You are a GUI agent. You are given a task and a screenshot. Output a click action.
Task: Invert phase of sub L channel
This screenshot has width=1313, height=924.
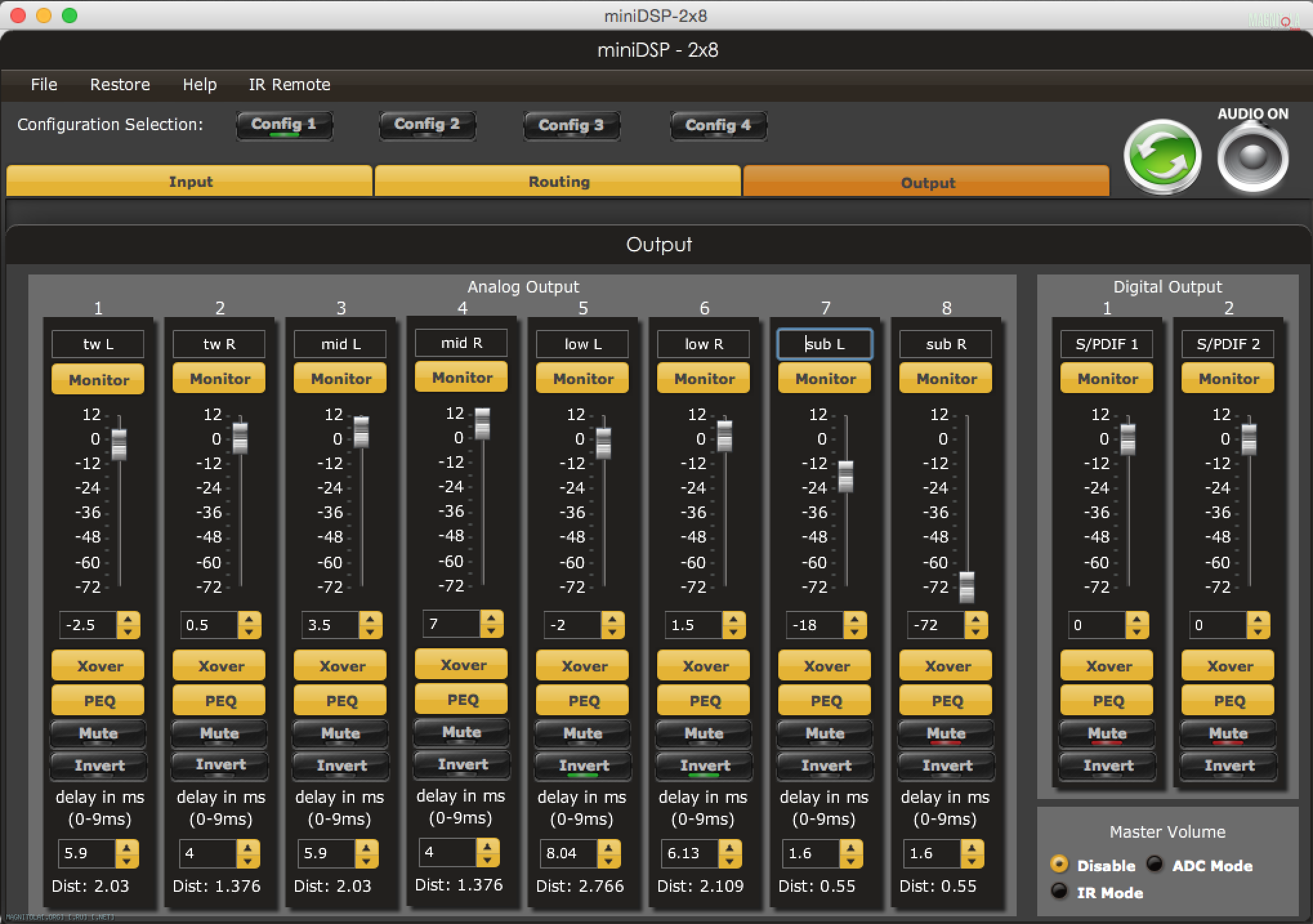(x=825, y=765)
